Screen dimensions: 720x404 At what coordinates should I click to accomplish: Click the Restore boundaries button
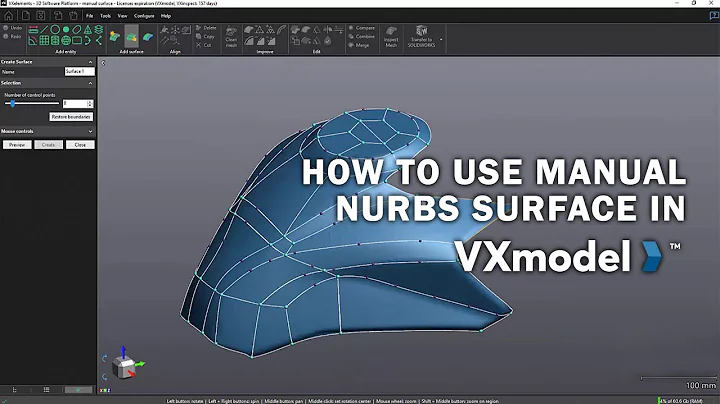pyautogui.click(x=71, y=117)
